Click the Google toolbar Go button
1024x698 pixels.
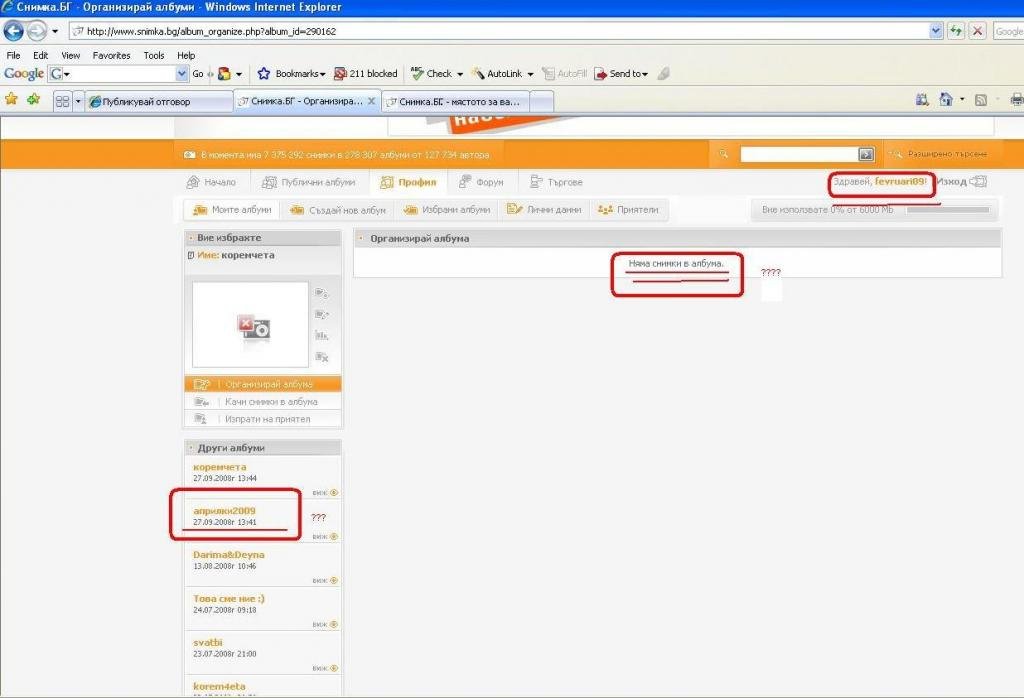pos(198,74)
